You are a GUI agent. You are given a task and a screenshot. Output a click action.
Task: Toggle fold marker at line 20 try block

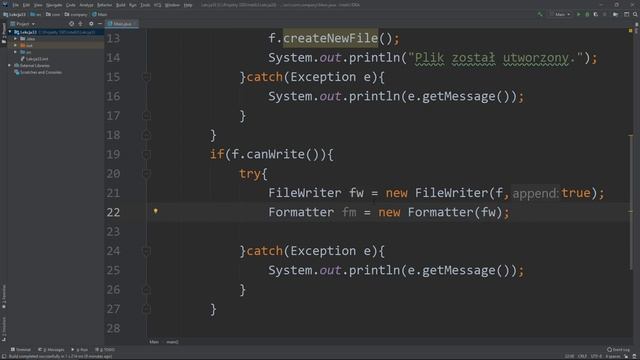pos(146,174)
